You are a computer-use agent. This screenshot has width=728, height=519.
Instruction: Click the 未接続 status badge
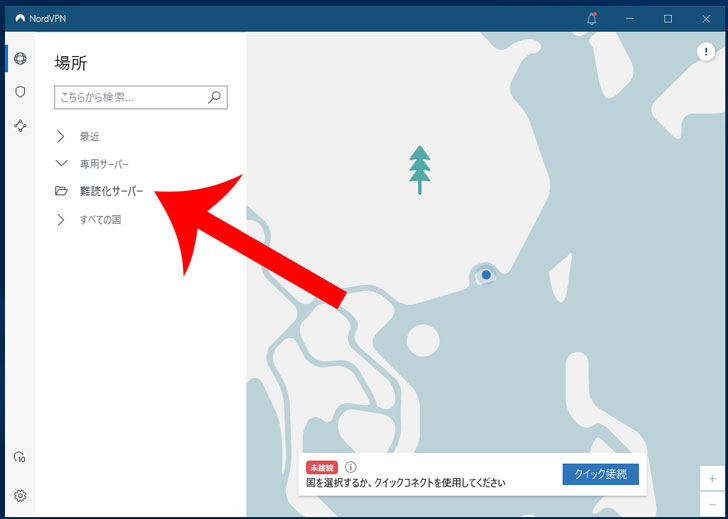click(322, 467)
